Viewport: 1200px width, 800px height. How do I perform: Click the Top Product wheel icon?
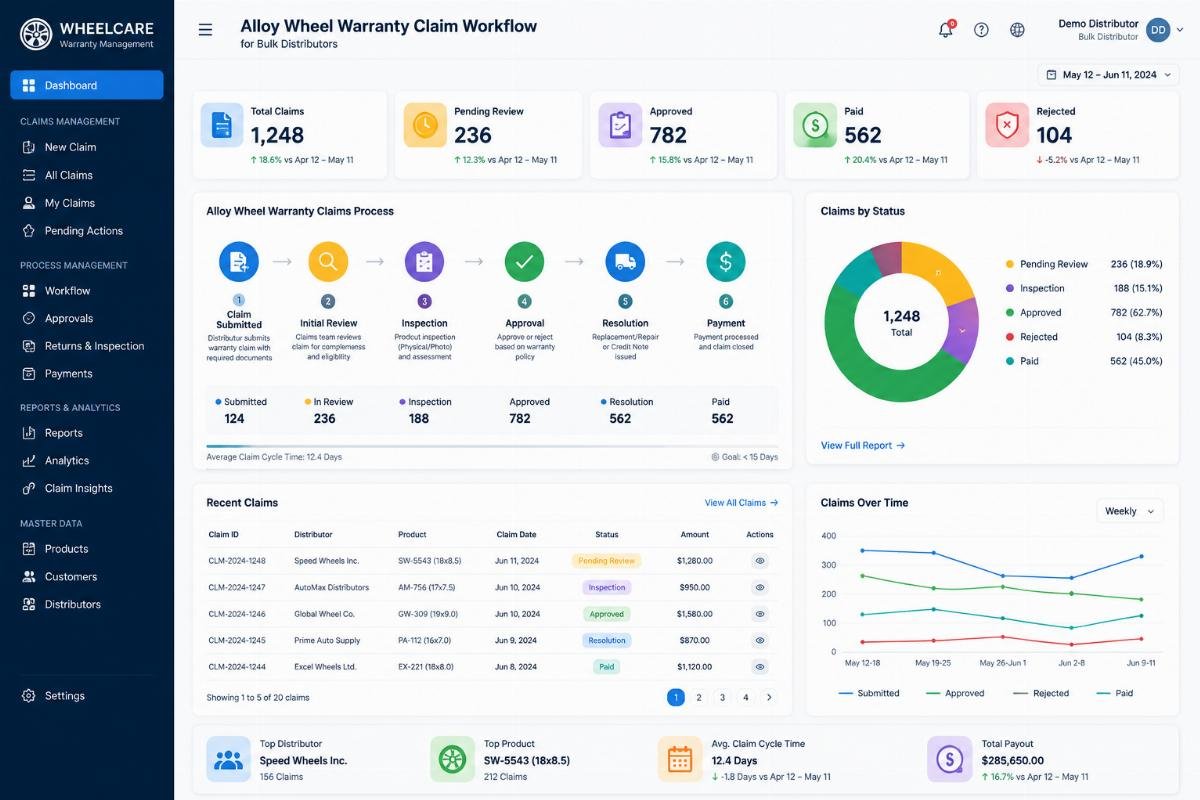point(452,759)
